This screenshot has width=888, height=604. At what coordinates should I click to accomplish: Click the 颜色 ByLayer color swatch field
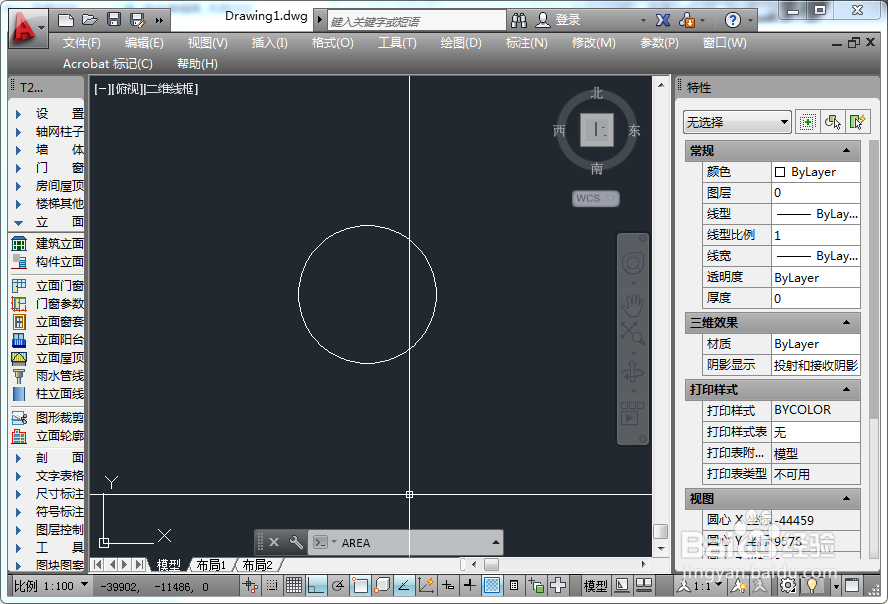[x=816, y=172]
